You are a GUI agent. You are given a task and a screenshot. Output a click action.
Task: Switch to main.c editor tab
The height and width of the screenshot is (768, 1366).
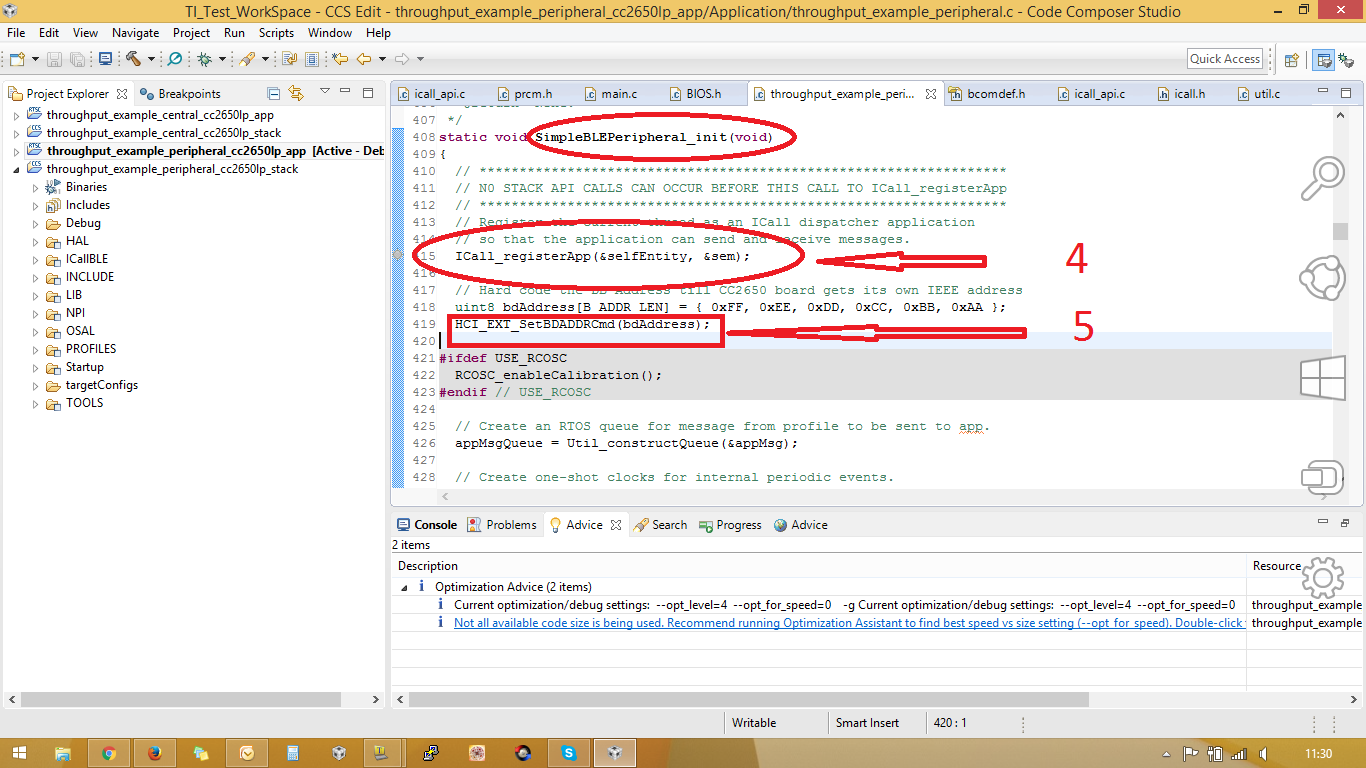click(609, 94)
